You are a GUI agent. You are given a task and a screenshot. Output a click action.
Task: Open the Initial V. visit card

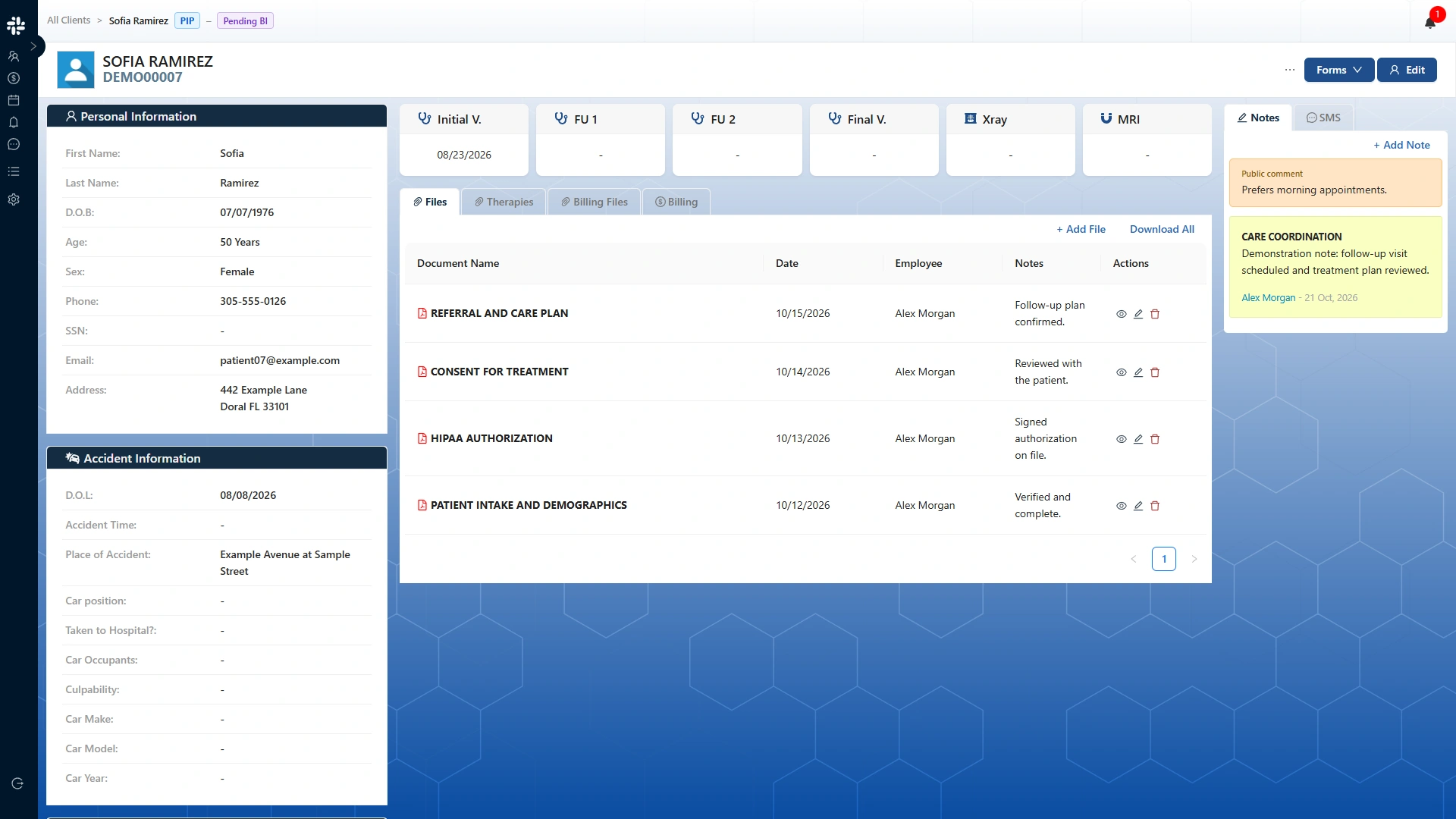tap(464, 140)
